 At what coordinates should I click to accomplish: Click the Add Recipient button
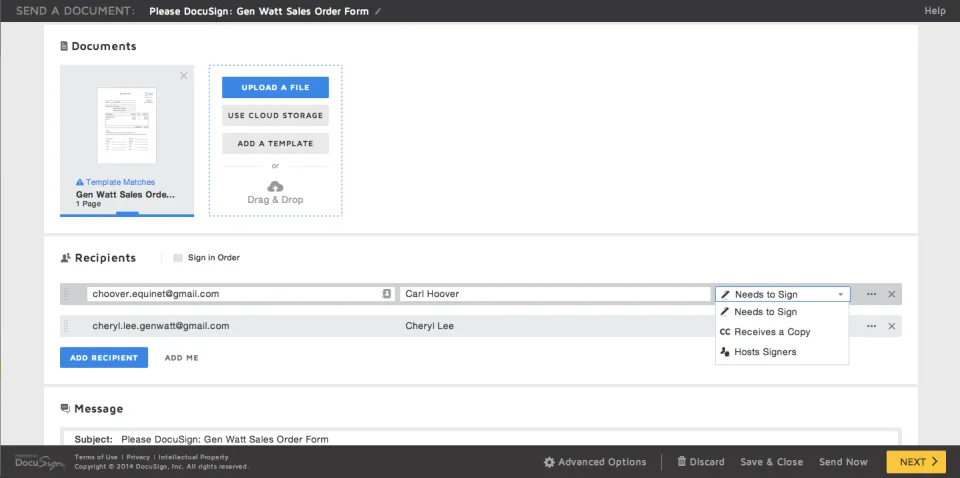tap(104, 358)
